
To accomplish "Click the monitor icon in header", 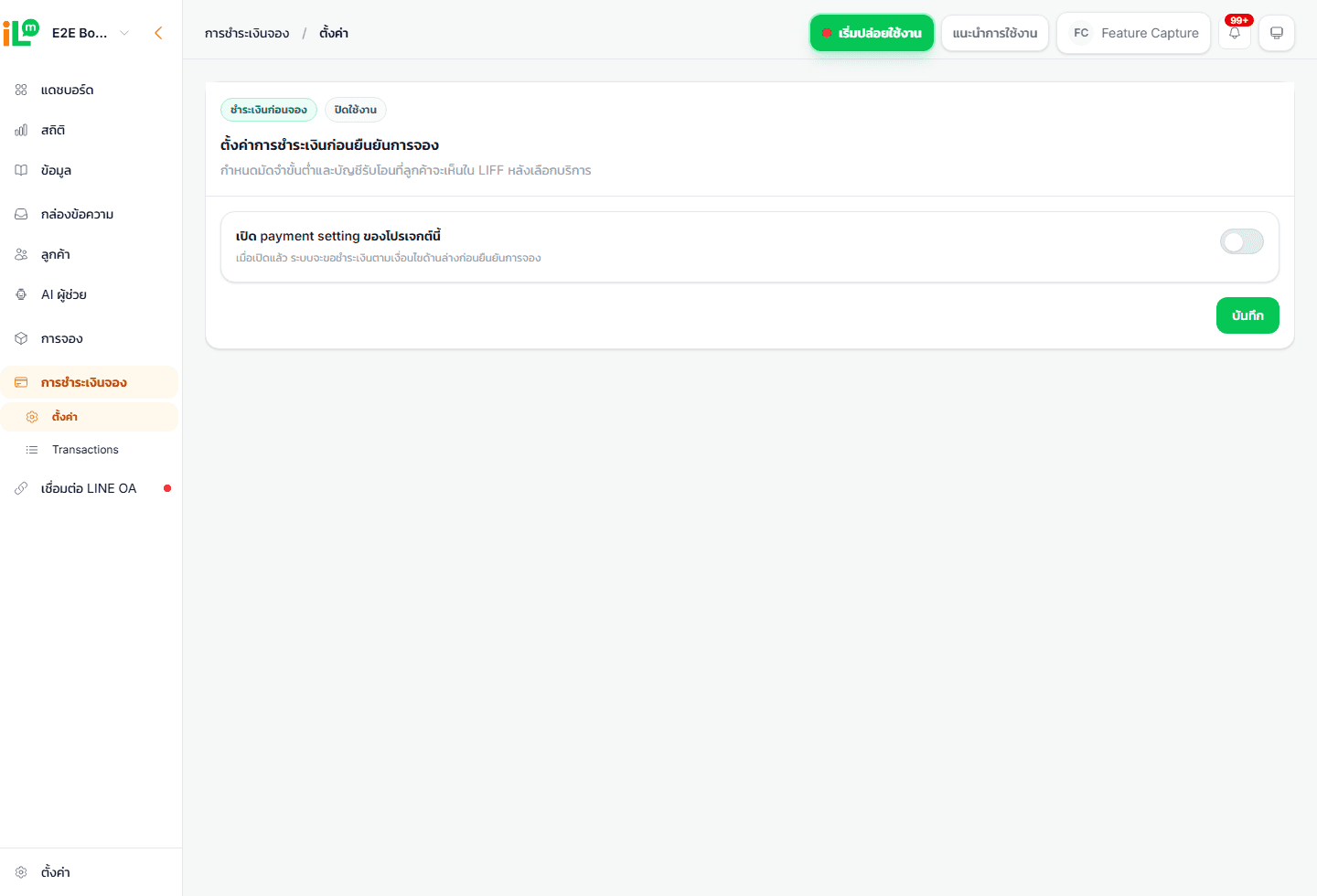I will [1277, 33].
